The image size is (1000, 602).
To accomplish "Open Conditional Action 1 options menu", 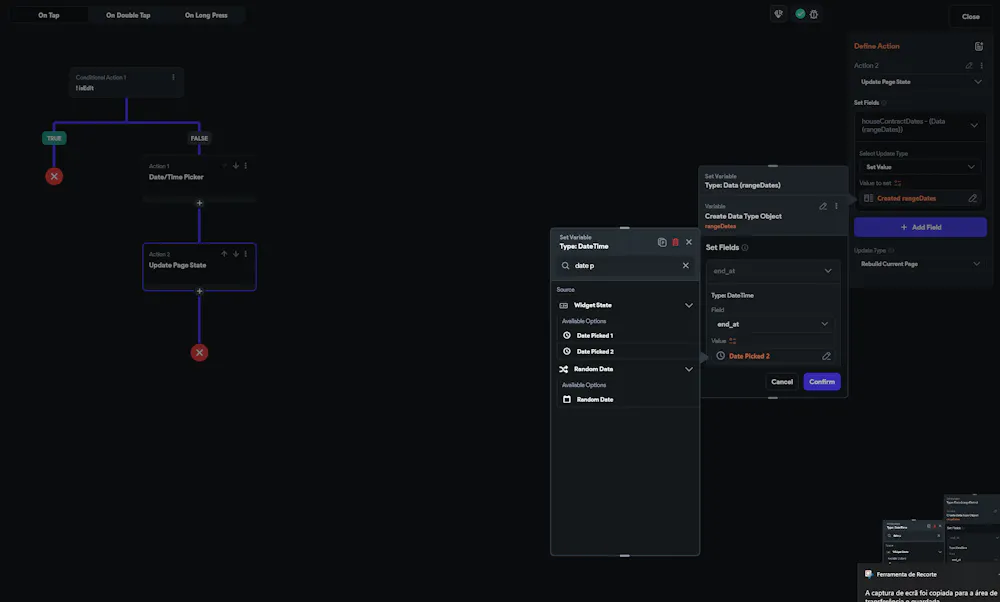I will [x=173, y=77].
